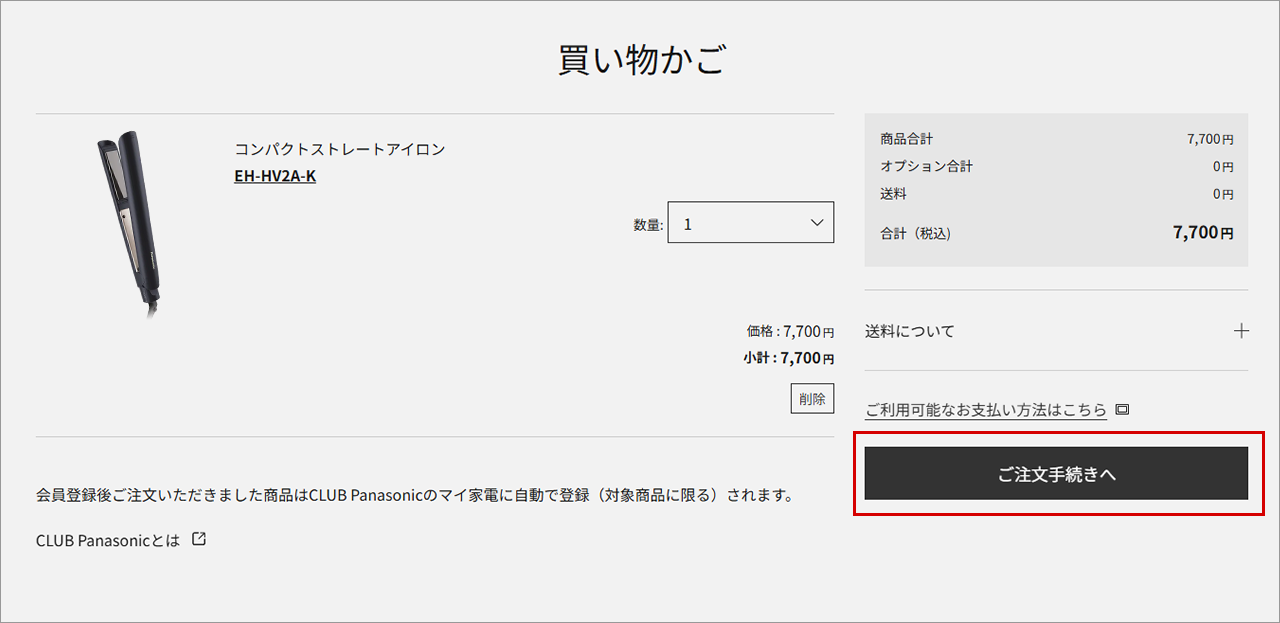Click the 小計 subtotal price text
The height and width of the screenshot is (623, 1280).
(x=788, y=358)
